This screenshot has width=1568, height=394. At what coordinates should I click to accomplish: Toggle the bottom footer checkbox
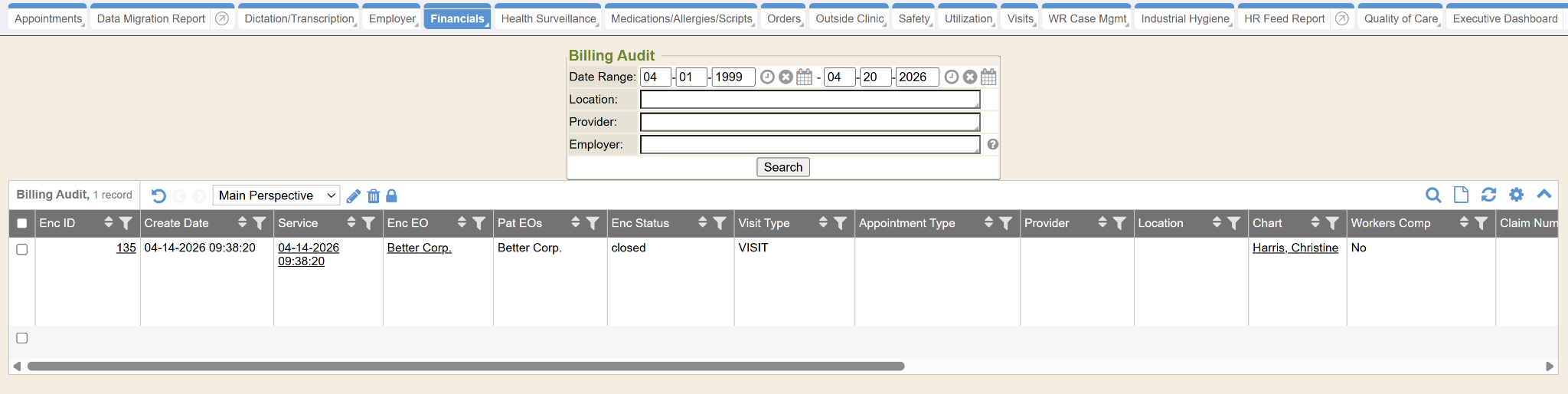(x=22, y=338)
